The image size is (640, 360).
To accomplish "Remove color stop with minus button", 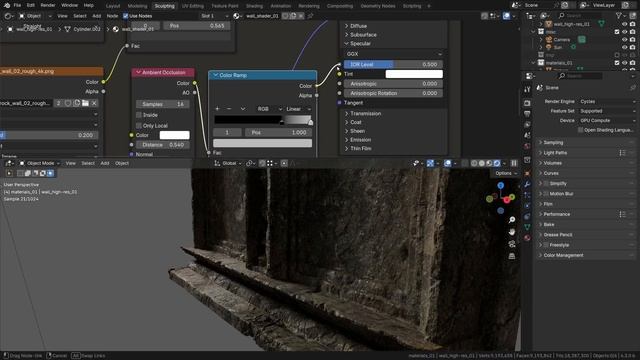I will coord(229,109).
